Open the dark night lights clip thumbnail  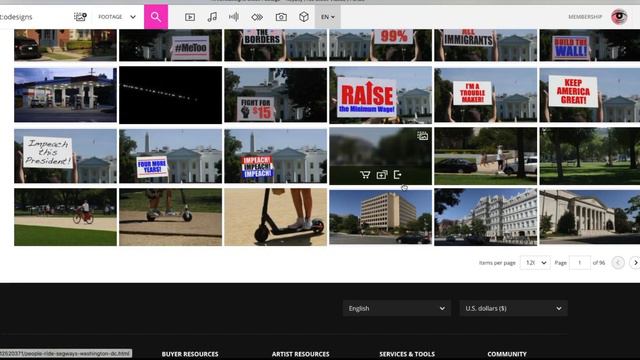pos(171,95)
